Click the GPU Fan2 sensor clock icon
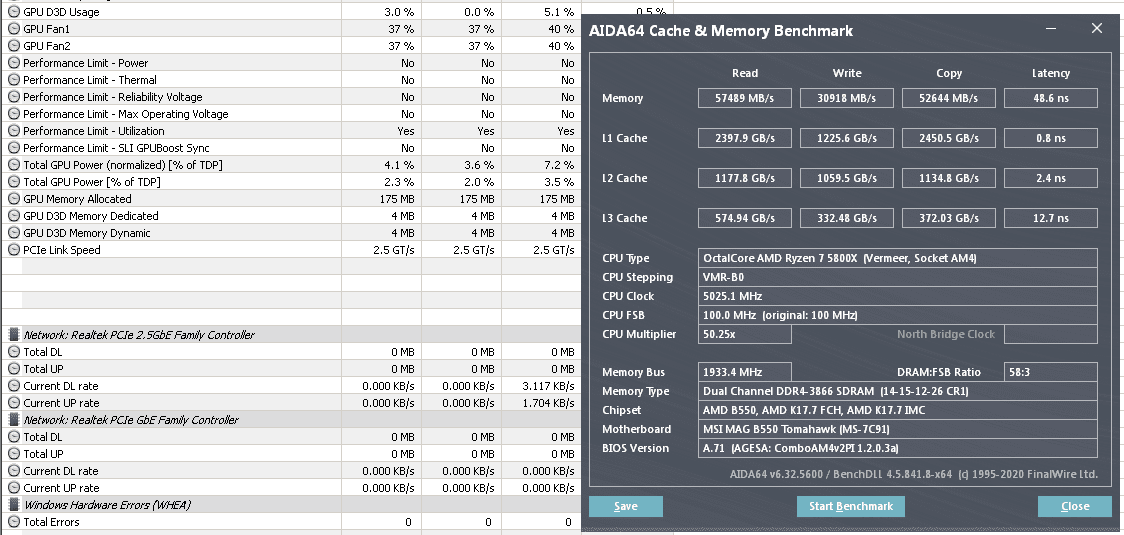 click(14, 46)
